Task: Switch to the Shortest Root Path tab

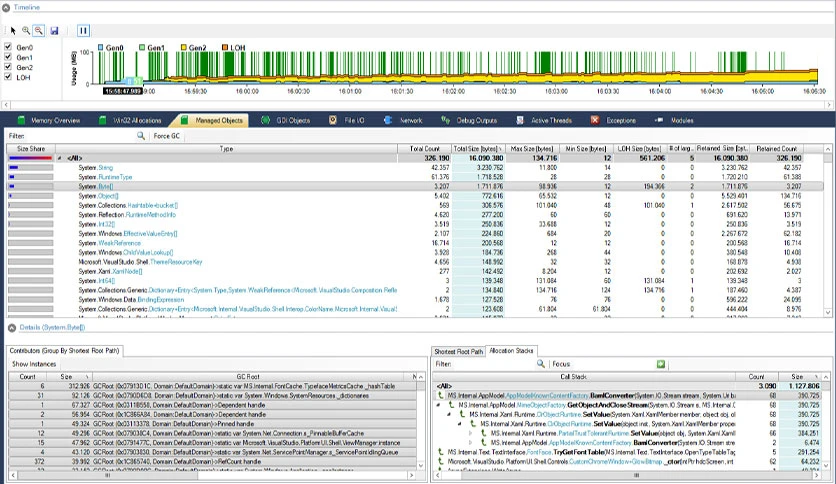Action: (458, 352)
